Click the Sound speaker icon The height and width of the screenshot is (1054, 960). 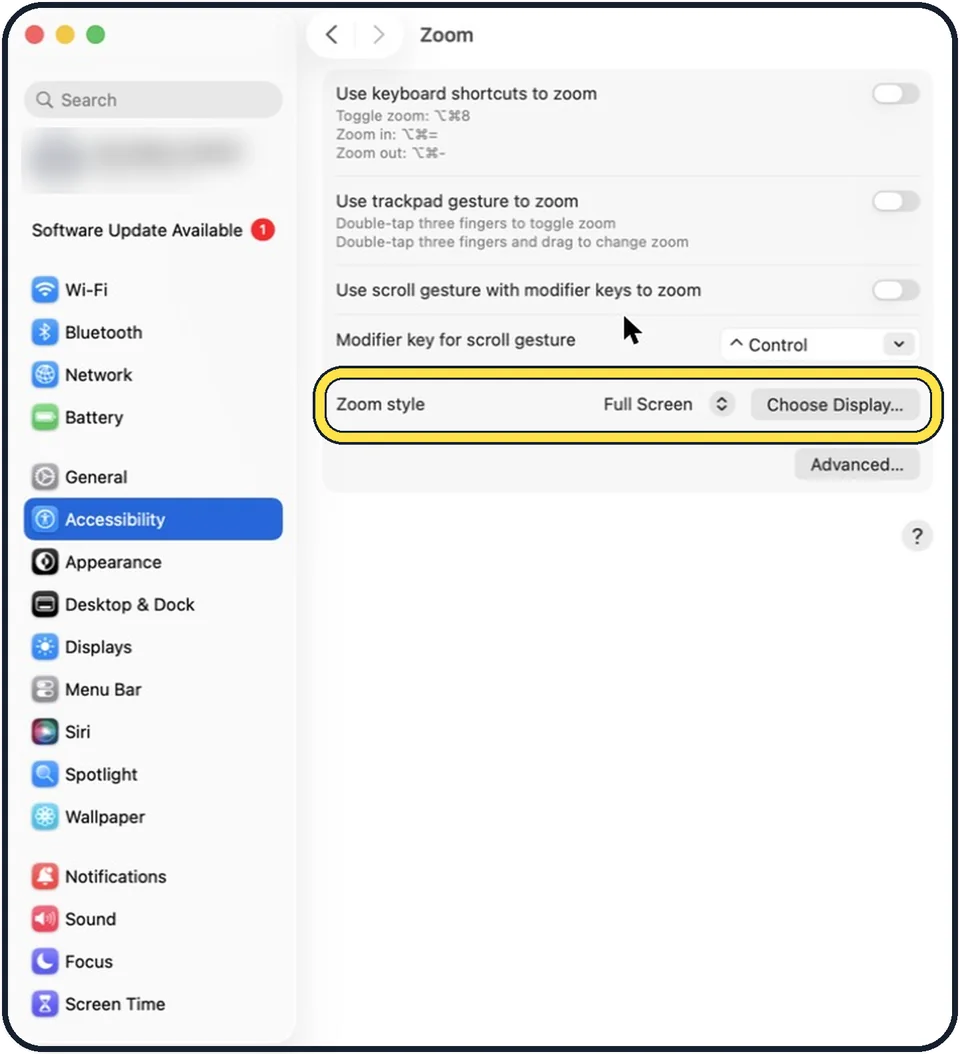pyautogui.click(x=45, y=919)
